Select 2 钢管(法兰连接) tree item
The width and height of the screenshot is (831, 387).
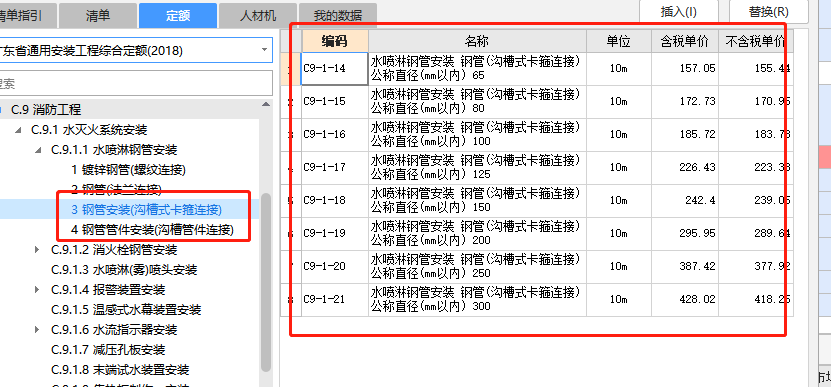pyautogui.click(x=116, y=189)
